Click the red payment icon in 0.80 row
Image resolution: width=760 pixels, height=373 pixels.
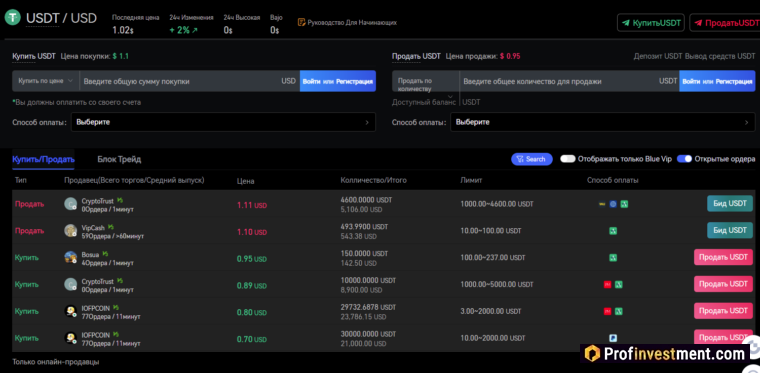pyautogui.click(x=607, y=311)
